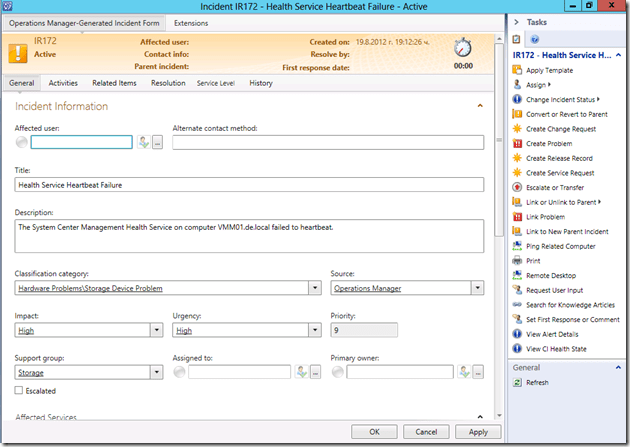Enable the Escalated checkbox
The height and width of the screenshot is (447, 630).
point(20,391)
